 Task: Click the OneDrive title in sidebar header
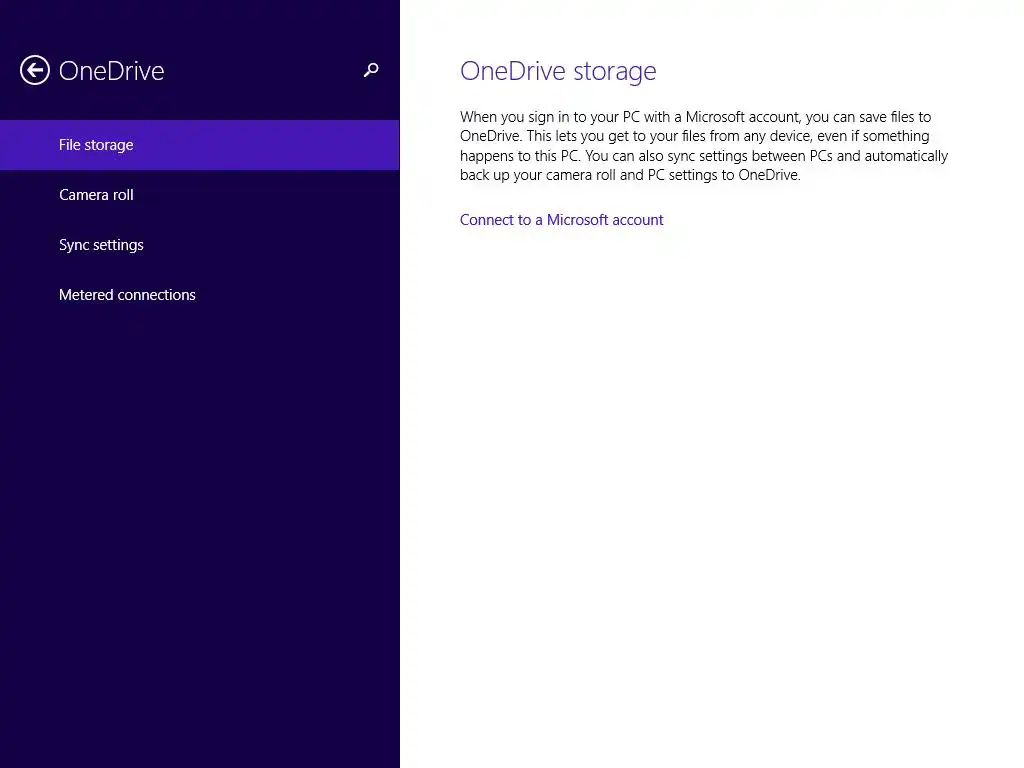pos(112,71)
